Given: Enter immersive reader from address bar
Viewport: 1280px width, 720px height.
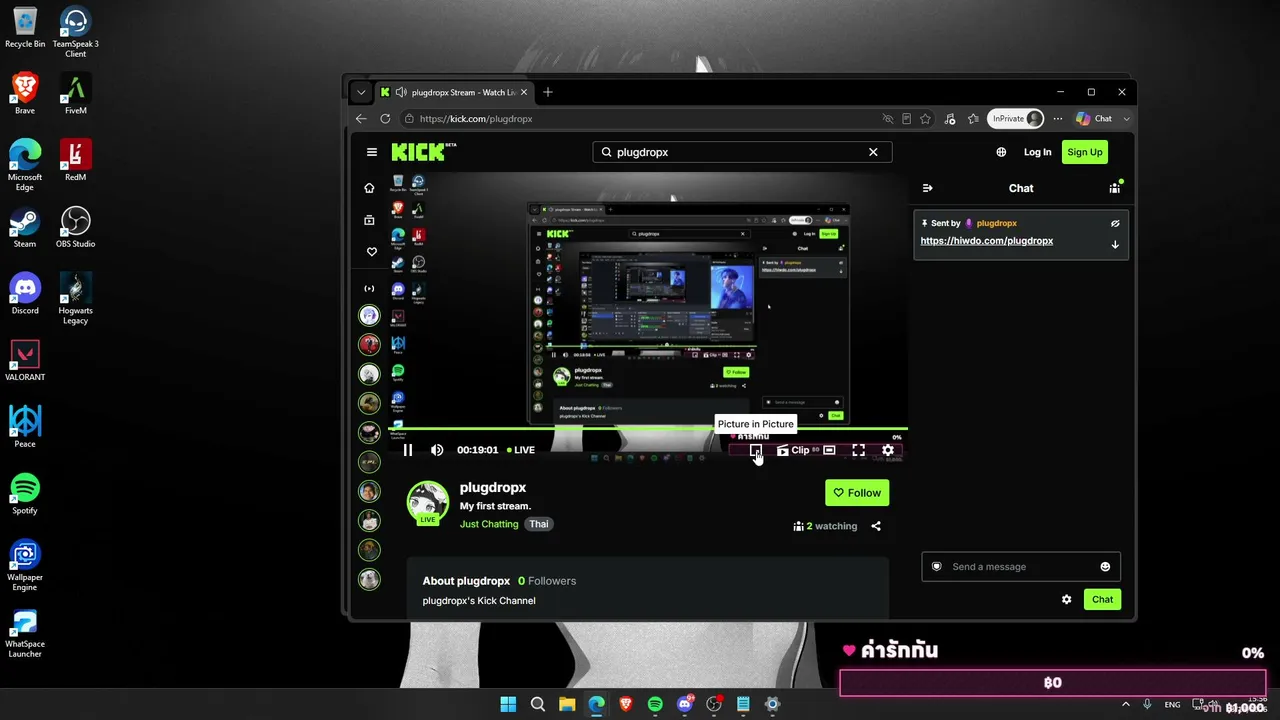Looking at the screenshot, I should (907, 119).
